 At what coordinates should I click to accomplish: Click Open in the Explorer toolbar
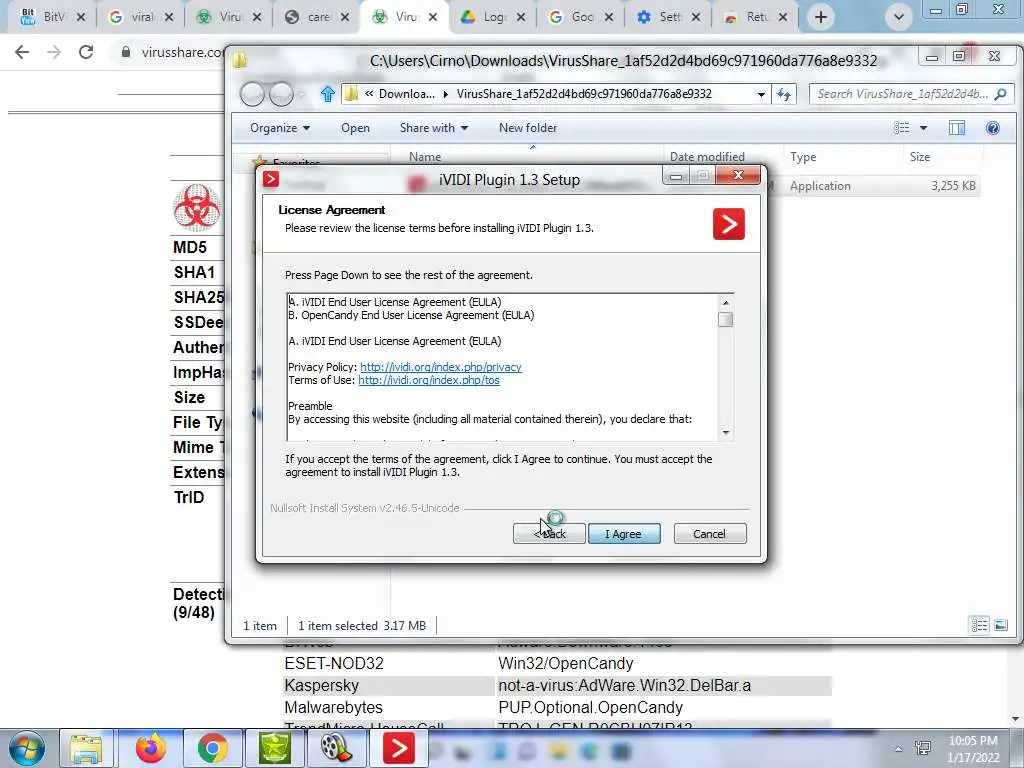coord(355,128)
